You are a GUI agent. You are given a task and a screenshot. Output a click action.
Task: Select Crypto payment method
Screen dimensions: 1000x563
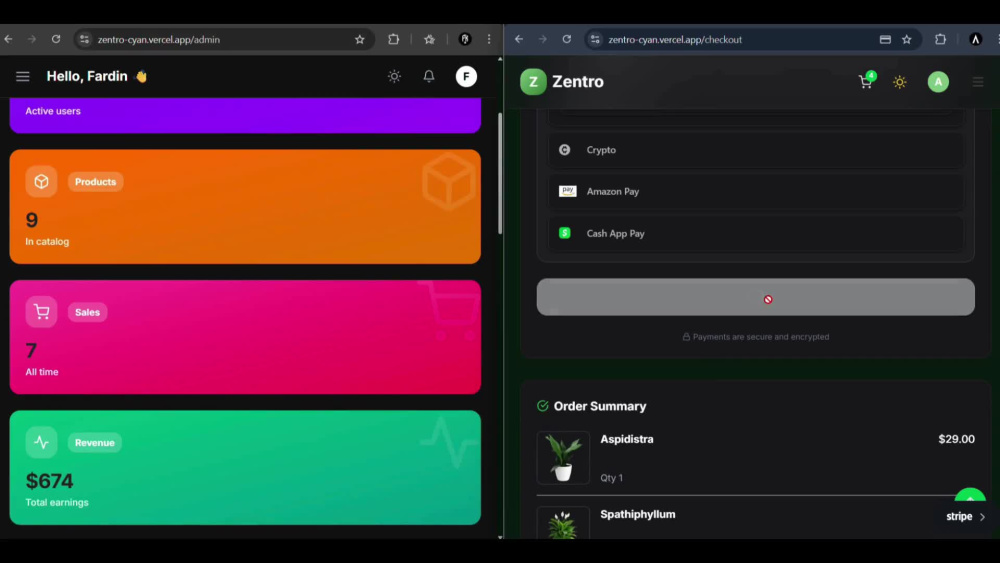(756, 150)
